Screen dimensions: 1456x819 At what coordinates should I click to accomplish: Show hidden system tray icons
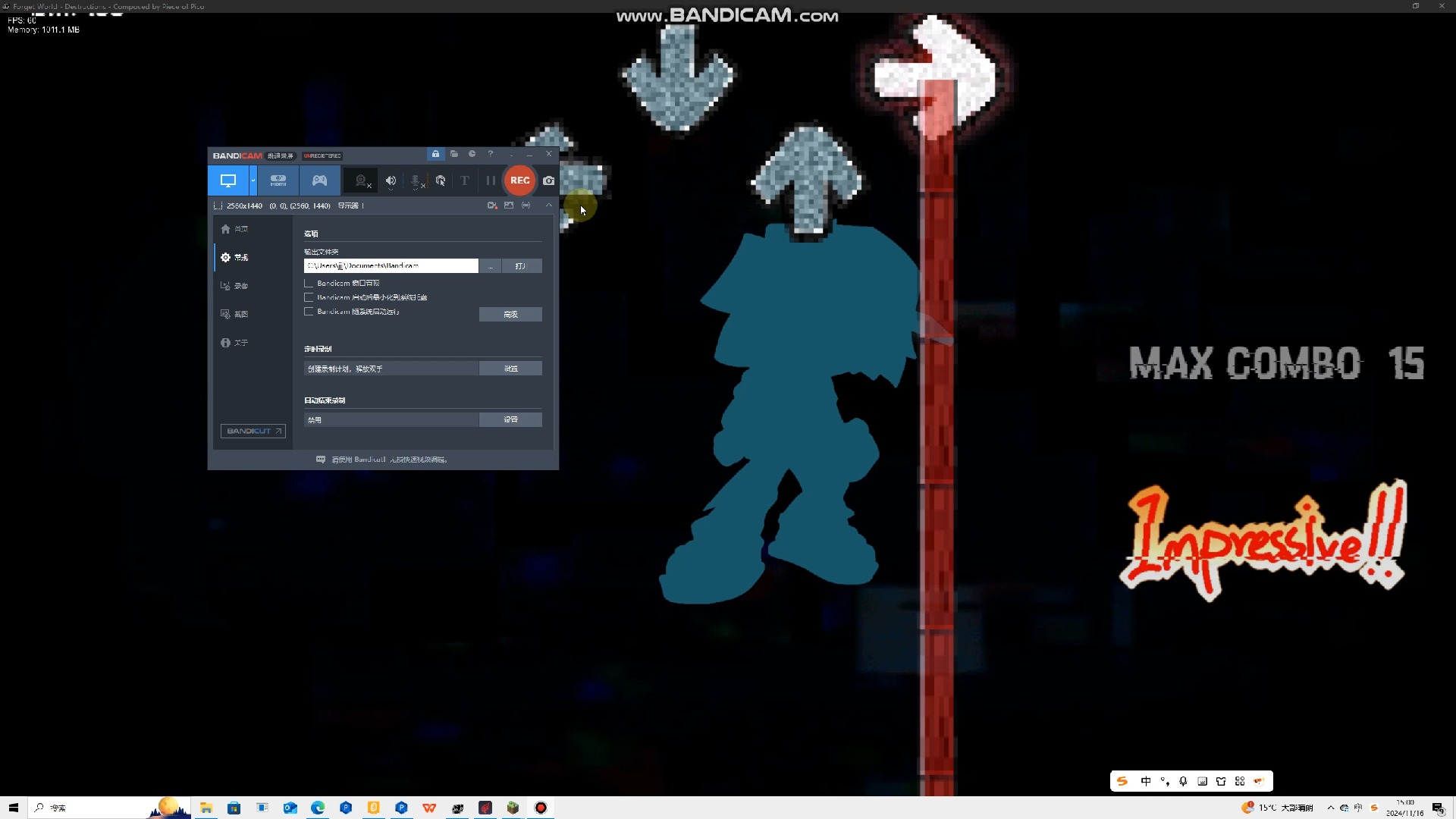[1330, 808]
